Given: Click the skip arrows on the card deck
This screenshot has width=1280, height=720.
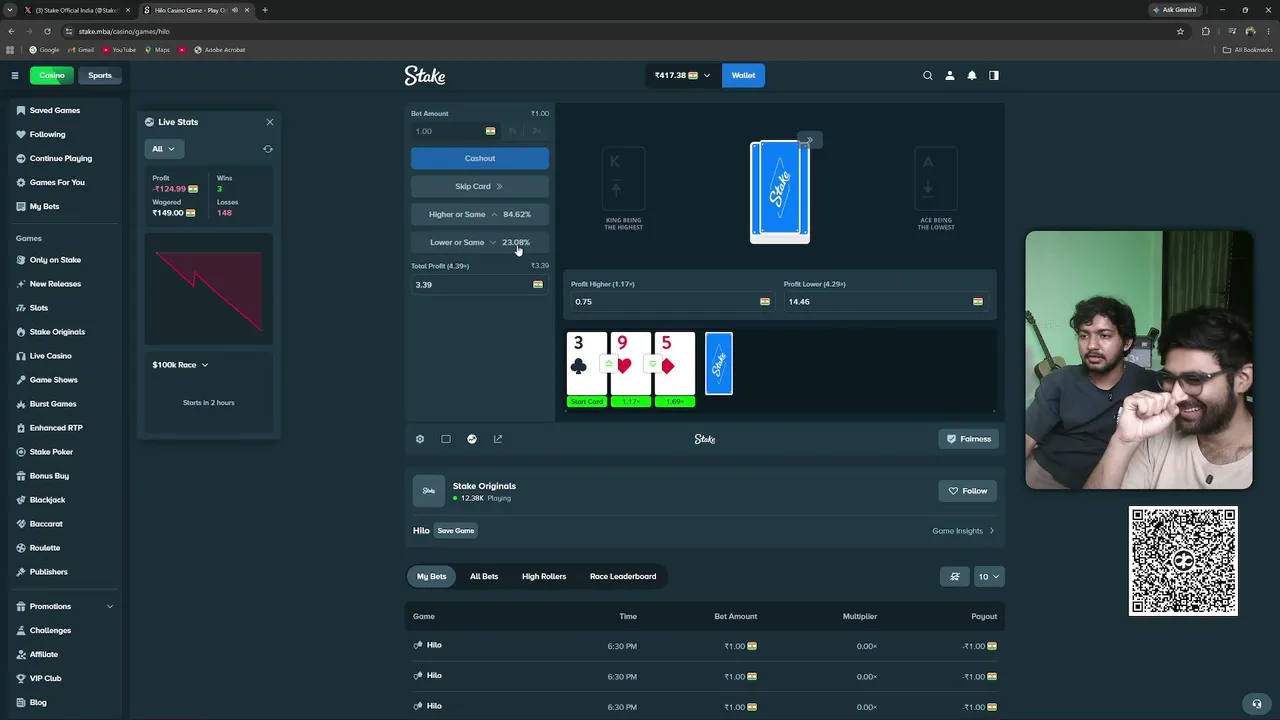Looking at the screenshot, I should point(810,140).
